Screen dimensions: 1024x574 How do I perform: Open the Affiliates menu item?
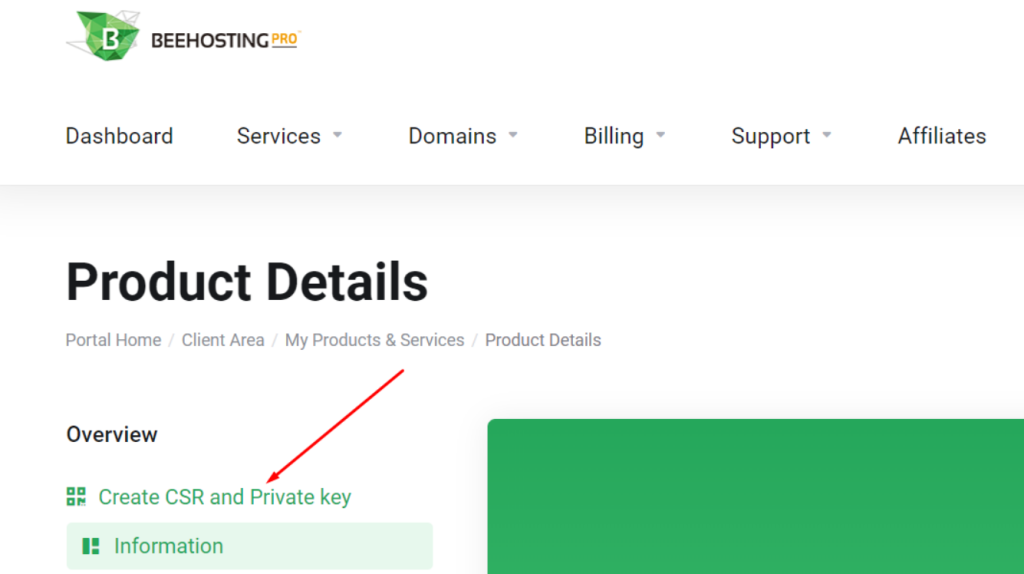[941, 136]
